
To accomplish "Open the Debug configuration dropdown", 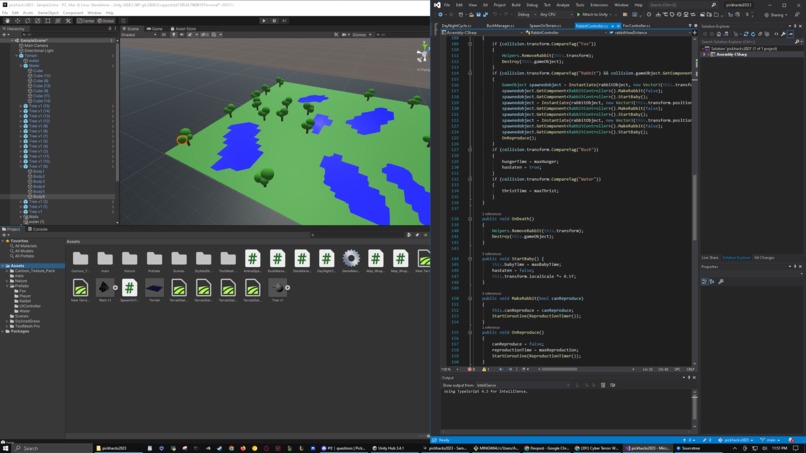I will 526,15.
